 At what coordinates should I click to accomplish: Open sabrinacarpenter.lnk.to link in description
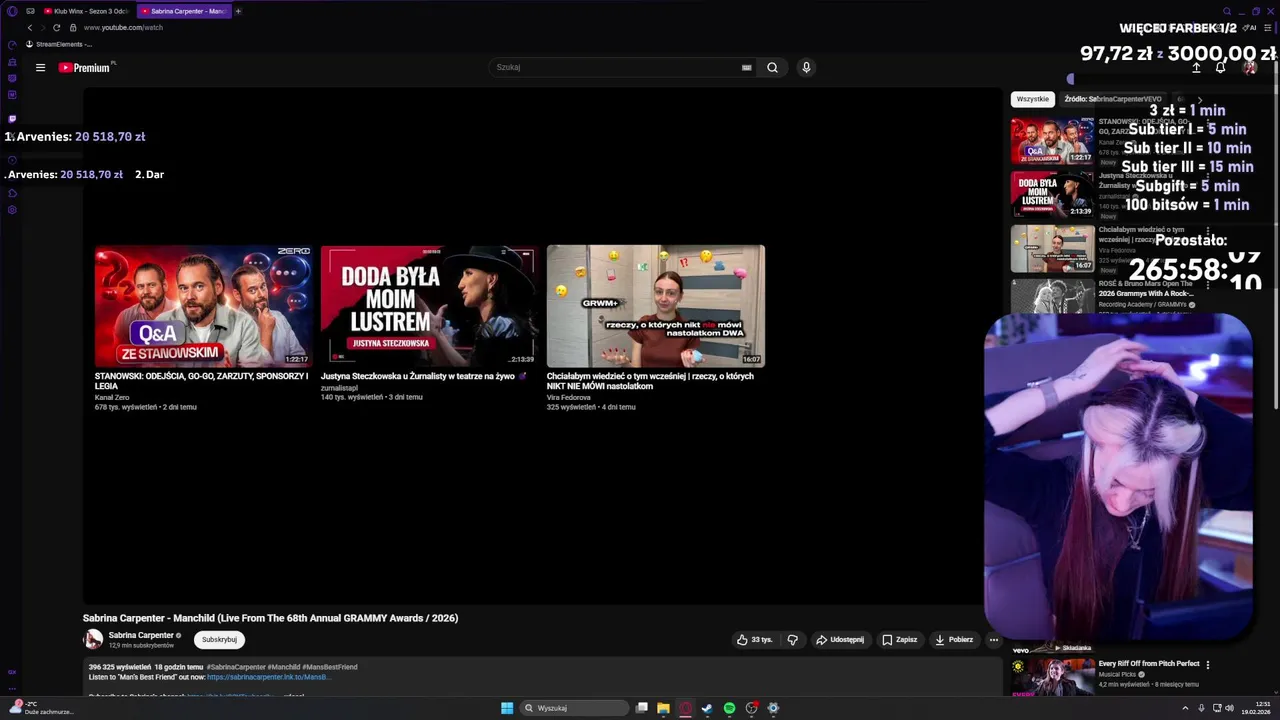click(x=268, y=677)
